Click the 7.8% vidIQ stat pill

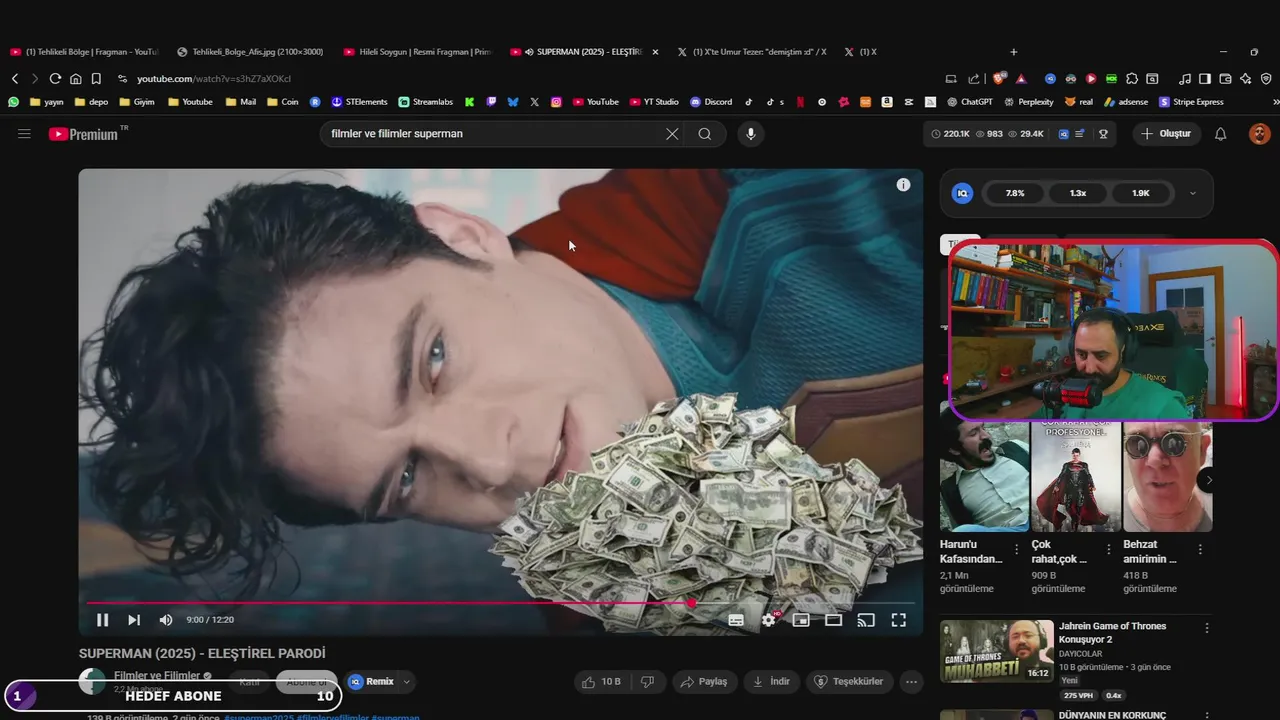[x=1015, y=193]
